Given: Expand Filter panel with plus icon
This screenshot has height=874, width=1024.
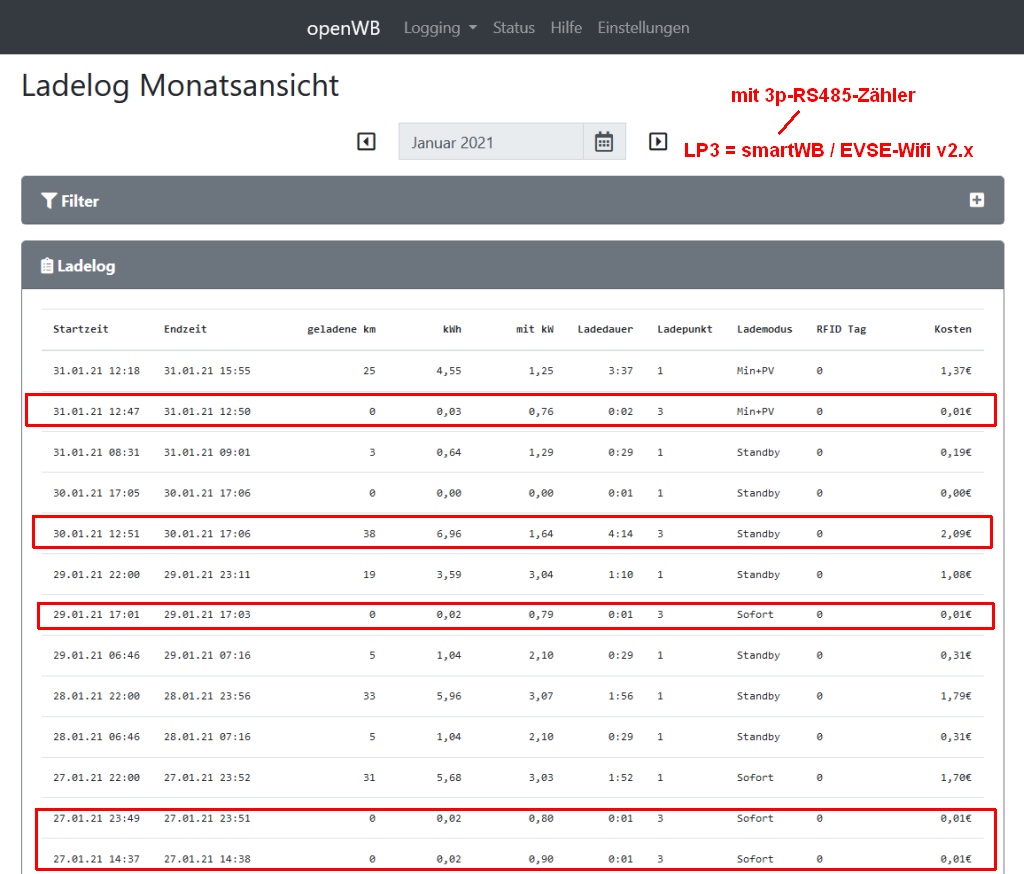Looking at the screenshot, I should click(976, 200).
